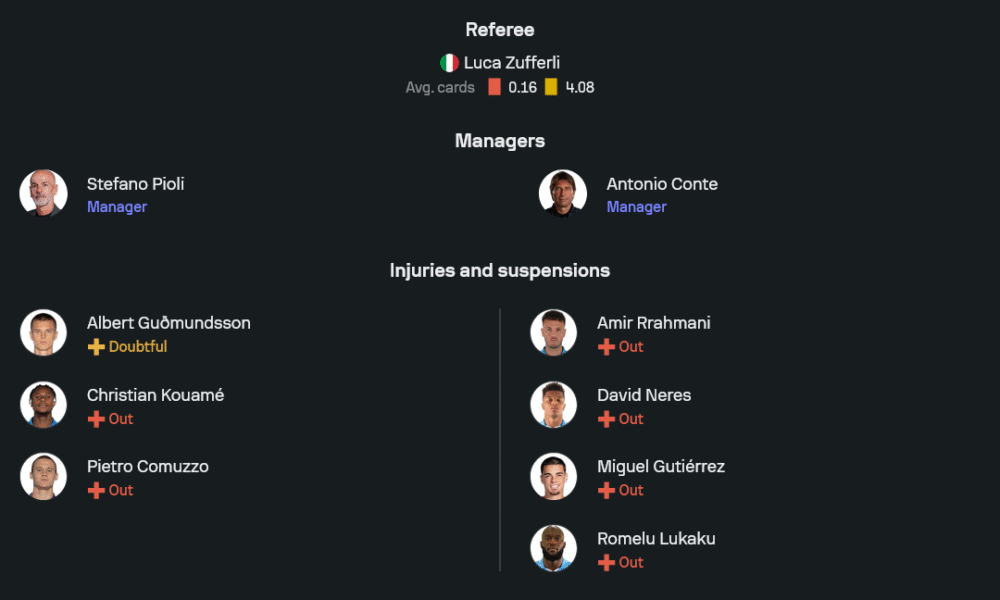The image size is (1000, 600).
Task: Click the Romelu Lukaku player name
Action: click(656, 539)
